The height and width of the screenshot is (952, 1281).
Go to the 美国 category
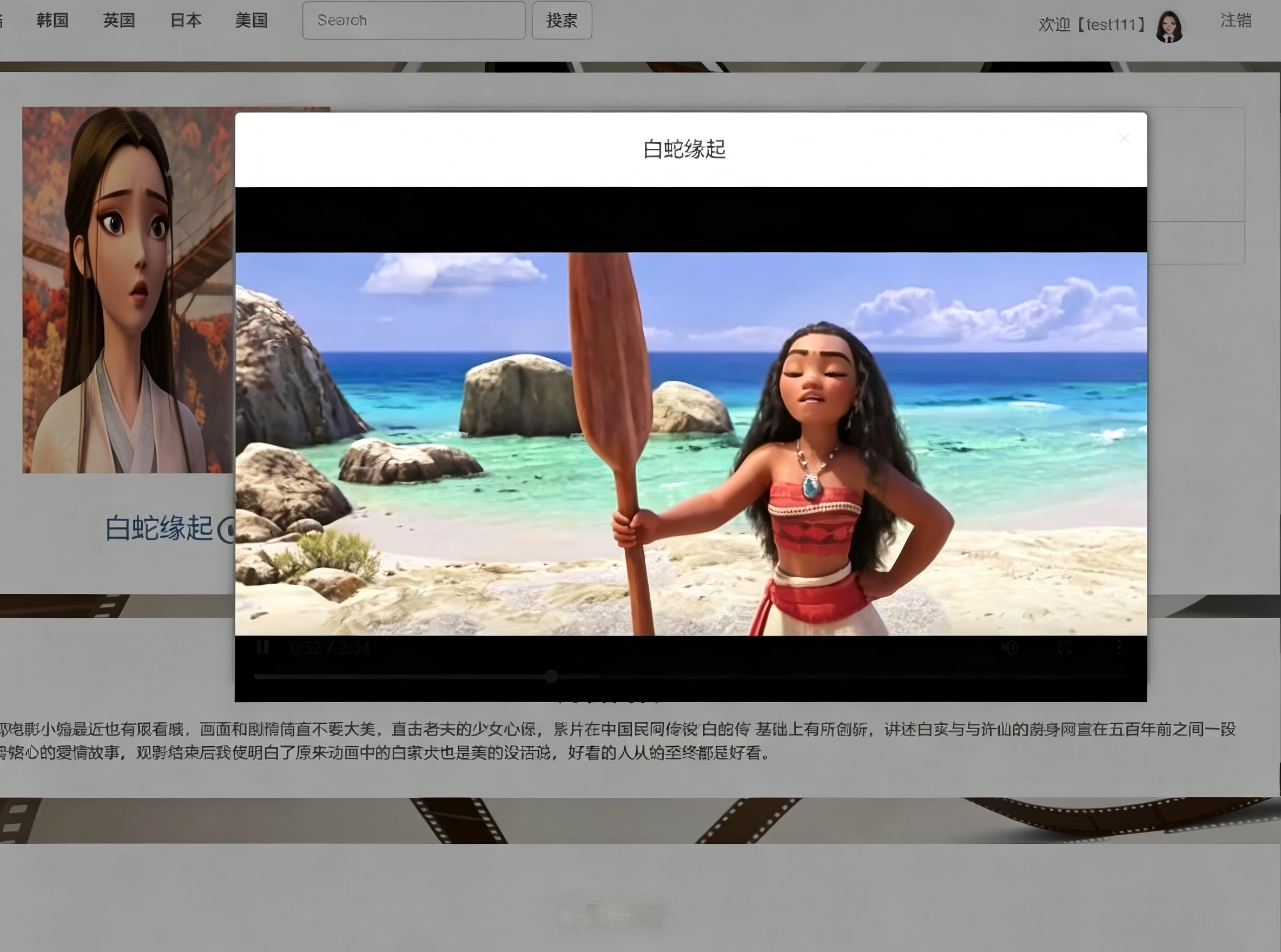251,21
